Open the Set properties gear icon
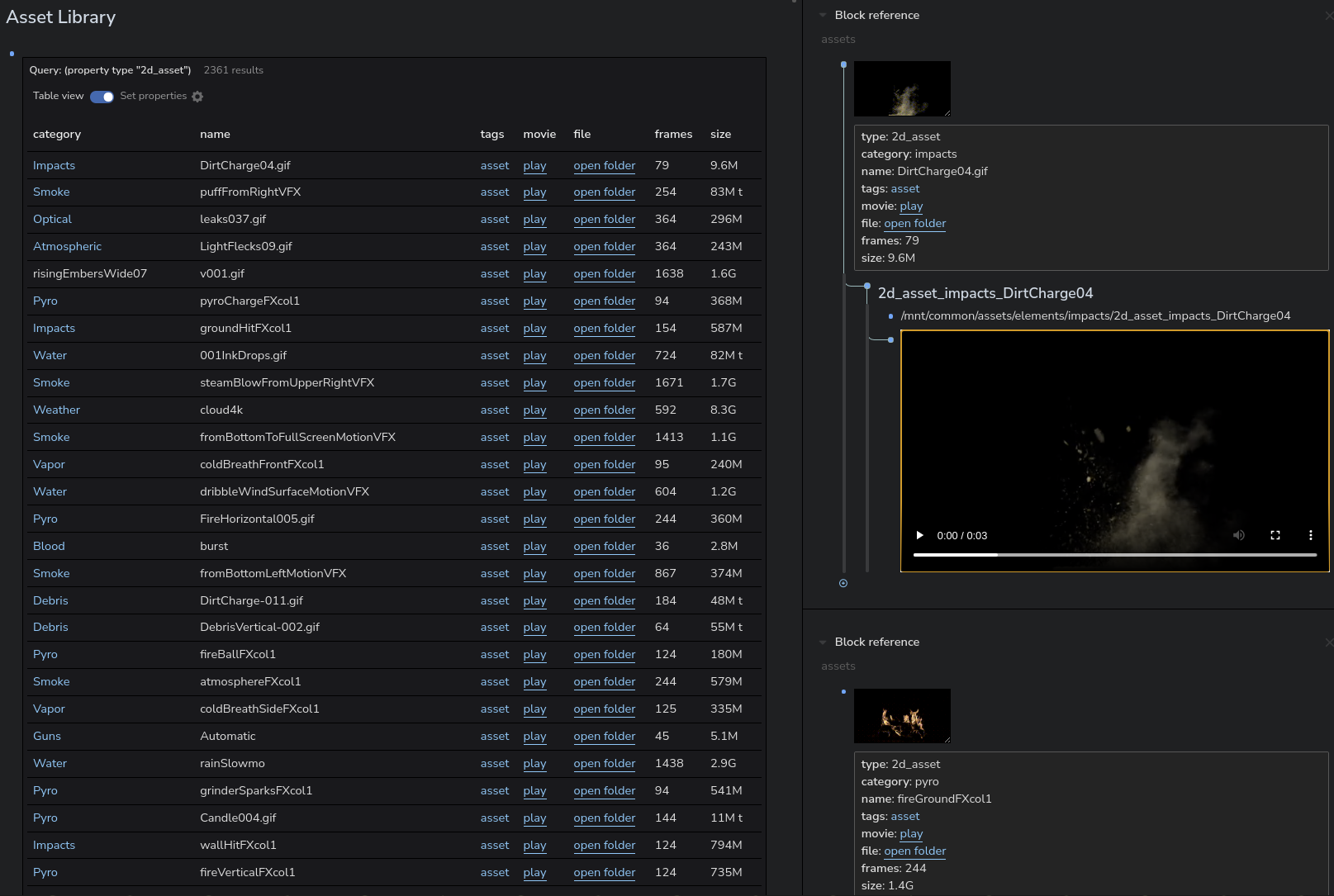The width and height of the screenshot is (1334, 896). [x=197, y=97]
